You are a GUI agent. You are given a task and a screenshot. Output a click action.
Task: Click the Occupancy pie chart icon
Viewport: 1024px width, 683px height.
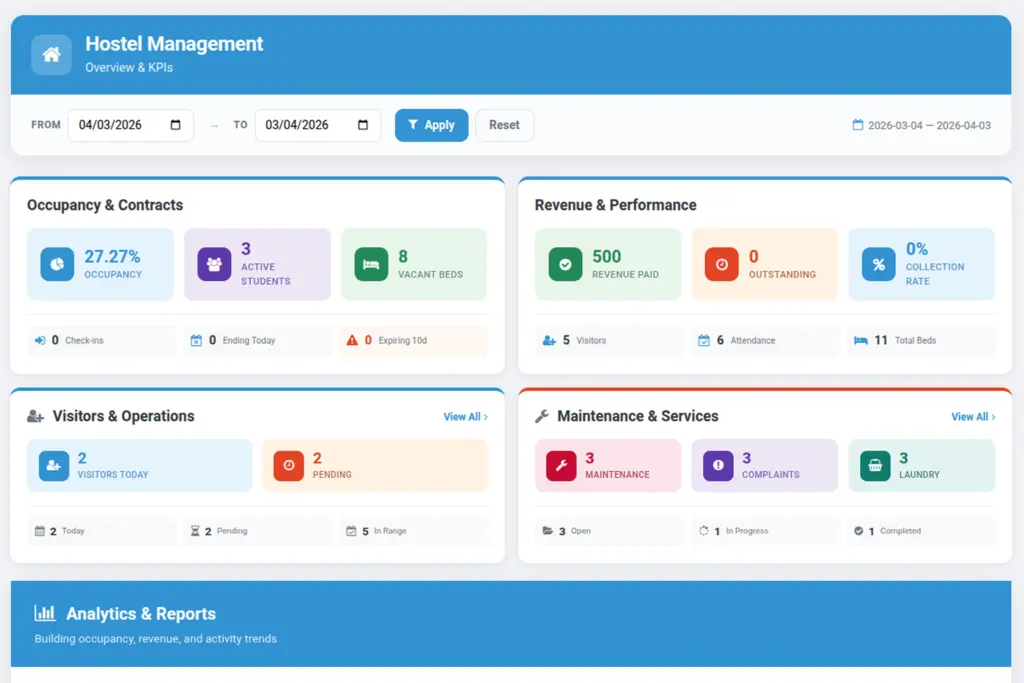(x=57, y=264)
